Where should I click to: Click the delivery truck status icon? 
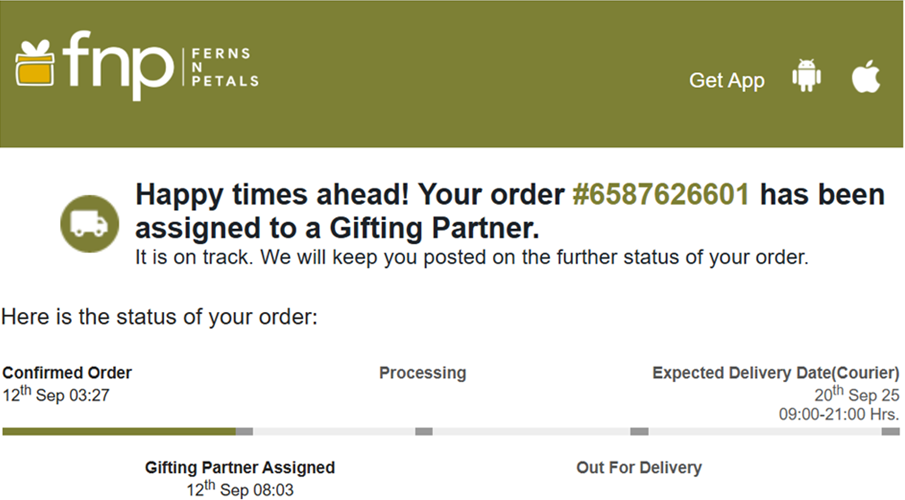tap(89, 222)
